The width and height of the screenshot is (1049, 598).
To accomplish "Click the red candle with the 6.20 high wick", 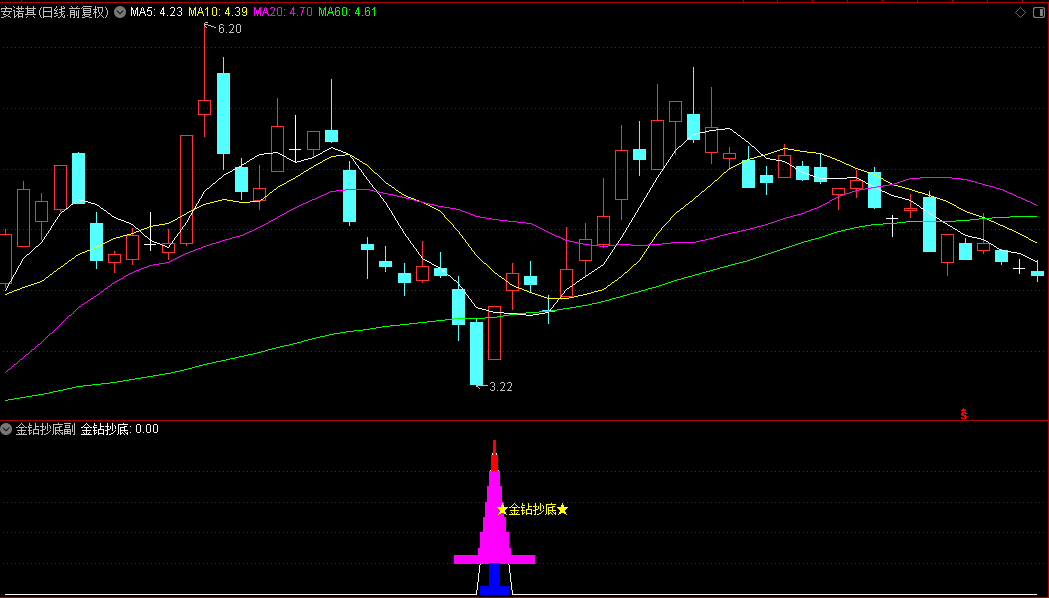I will [204, 107].
